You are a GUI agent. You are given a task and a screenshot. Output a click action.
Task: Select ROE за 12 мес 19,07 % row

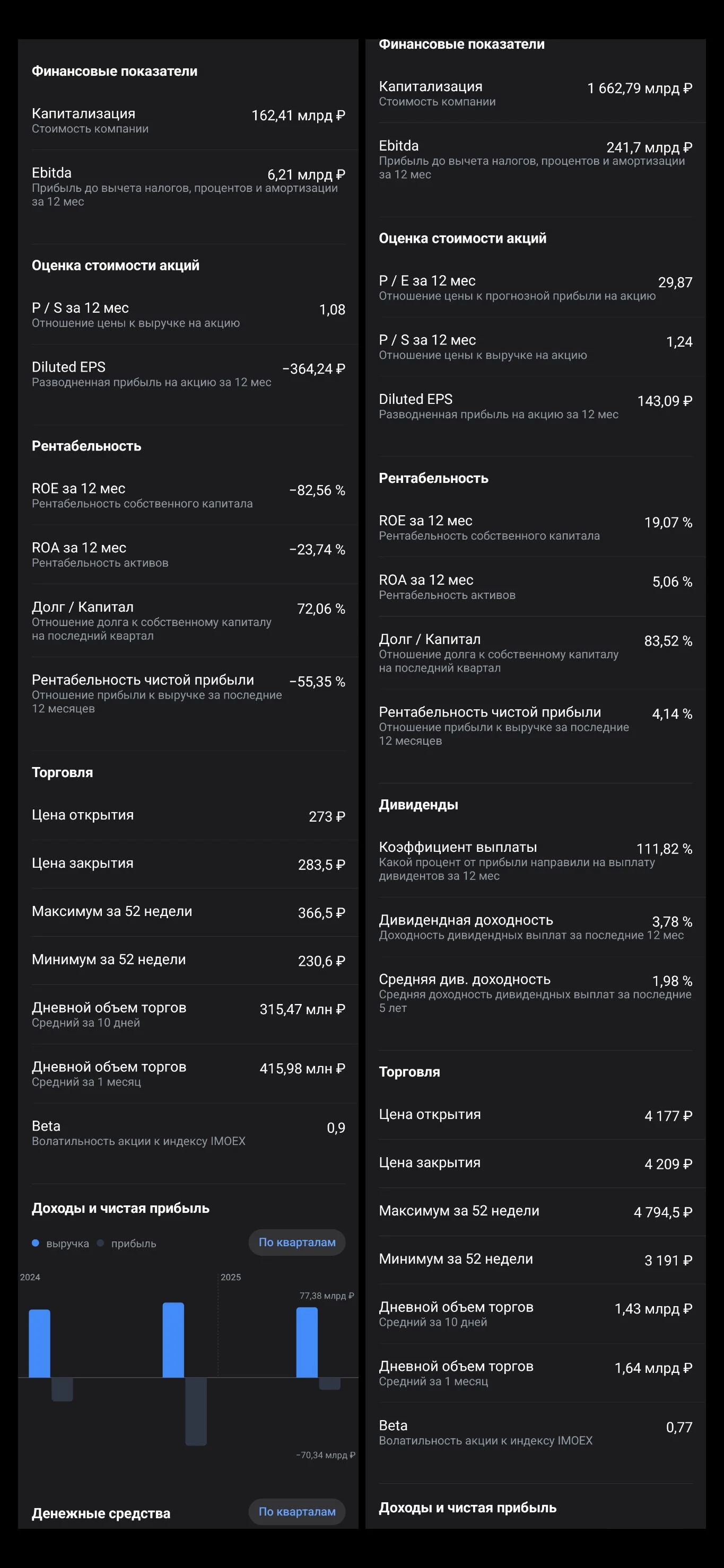[535, 527]
